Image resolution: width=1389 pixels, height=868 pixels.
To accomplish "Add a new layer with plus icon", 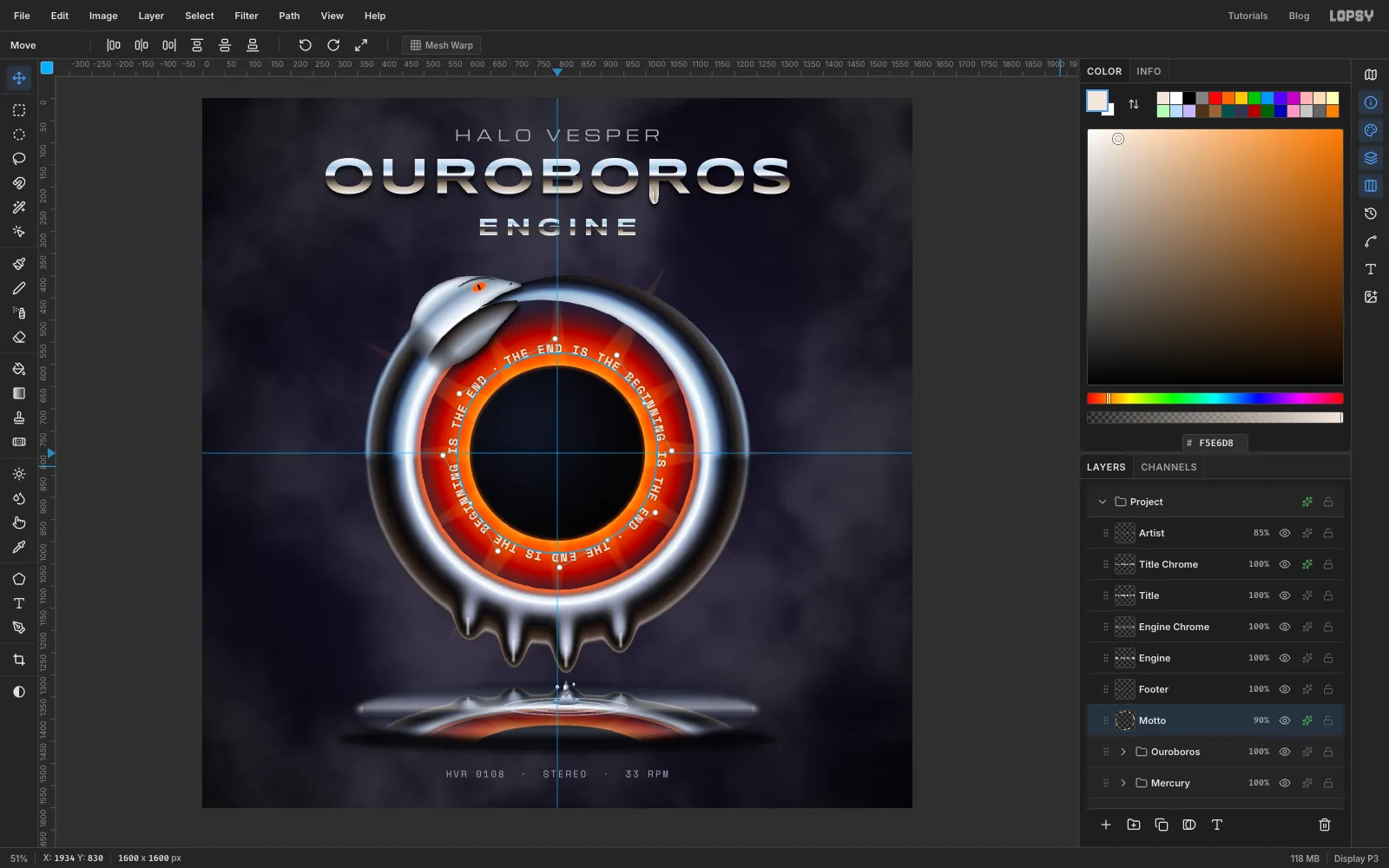I will click(x=1106, y=825).
